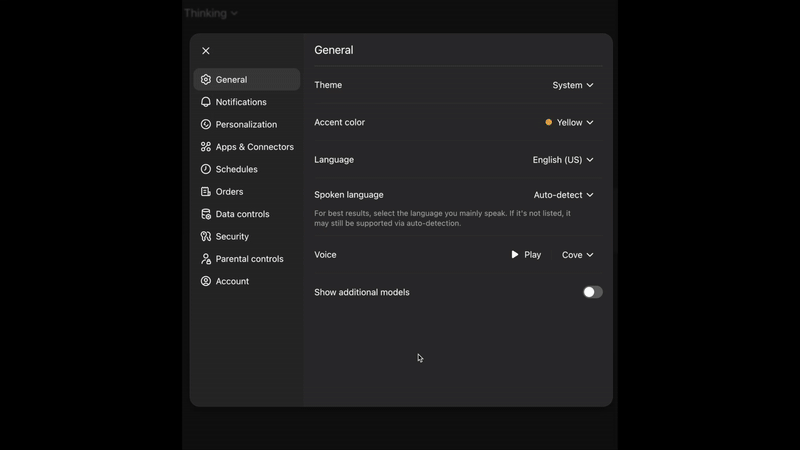Open the Theme System dropdown

coord(573,85)
